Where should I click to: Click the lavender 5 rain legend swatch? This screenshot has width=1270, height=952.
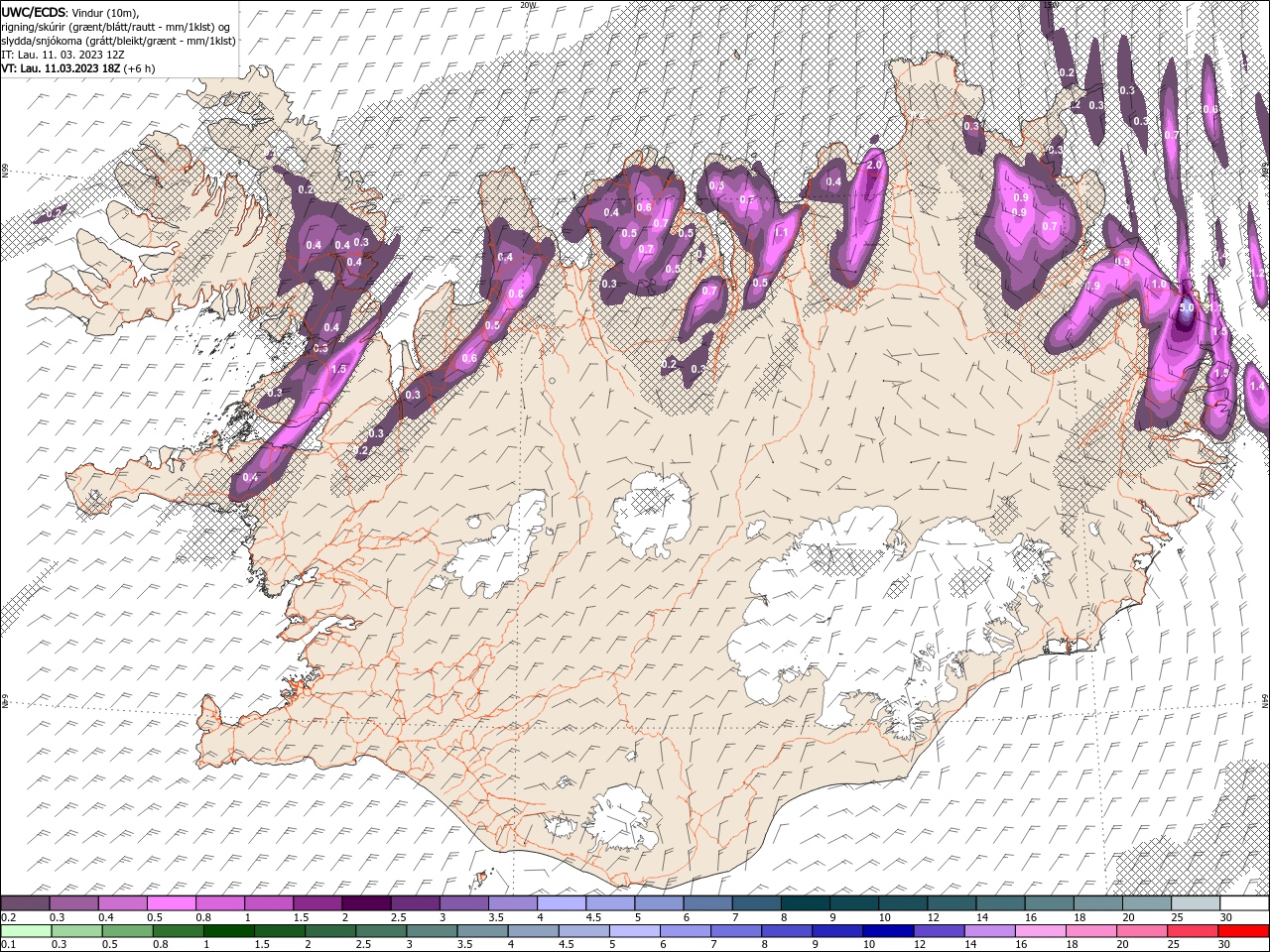(x=634, y=930)
